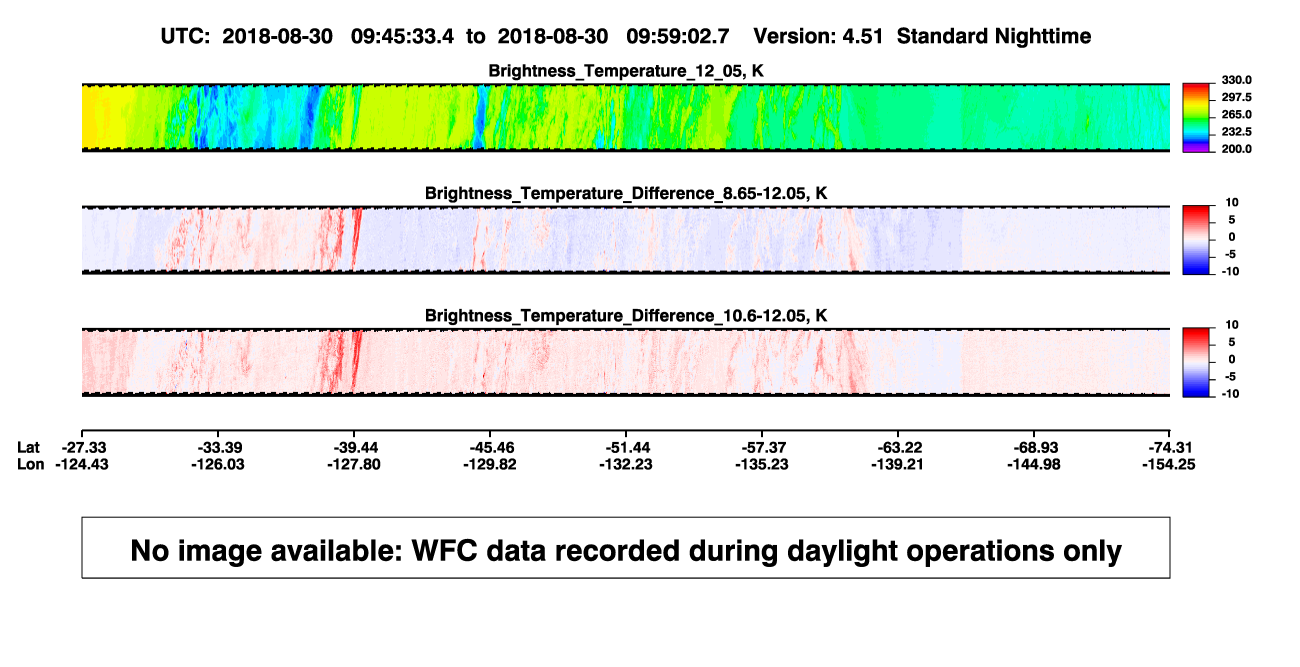The width and height of the screenshot is (1300, 667).
Task: Click the Version: 4.51 text
Action: pos(820,36)
